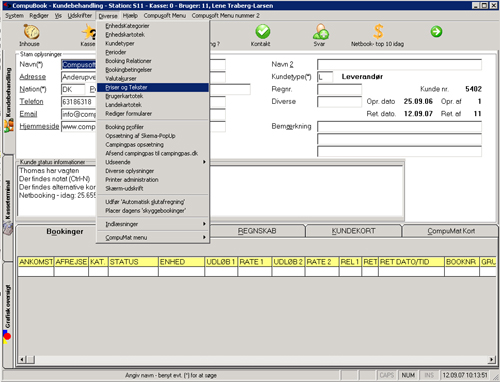Choose Perioder menu entry
The image size is (500, 382).
153,52
